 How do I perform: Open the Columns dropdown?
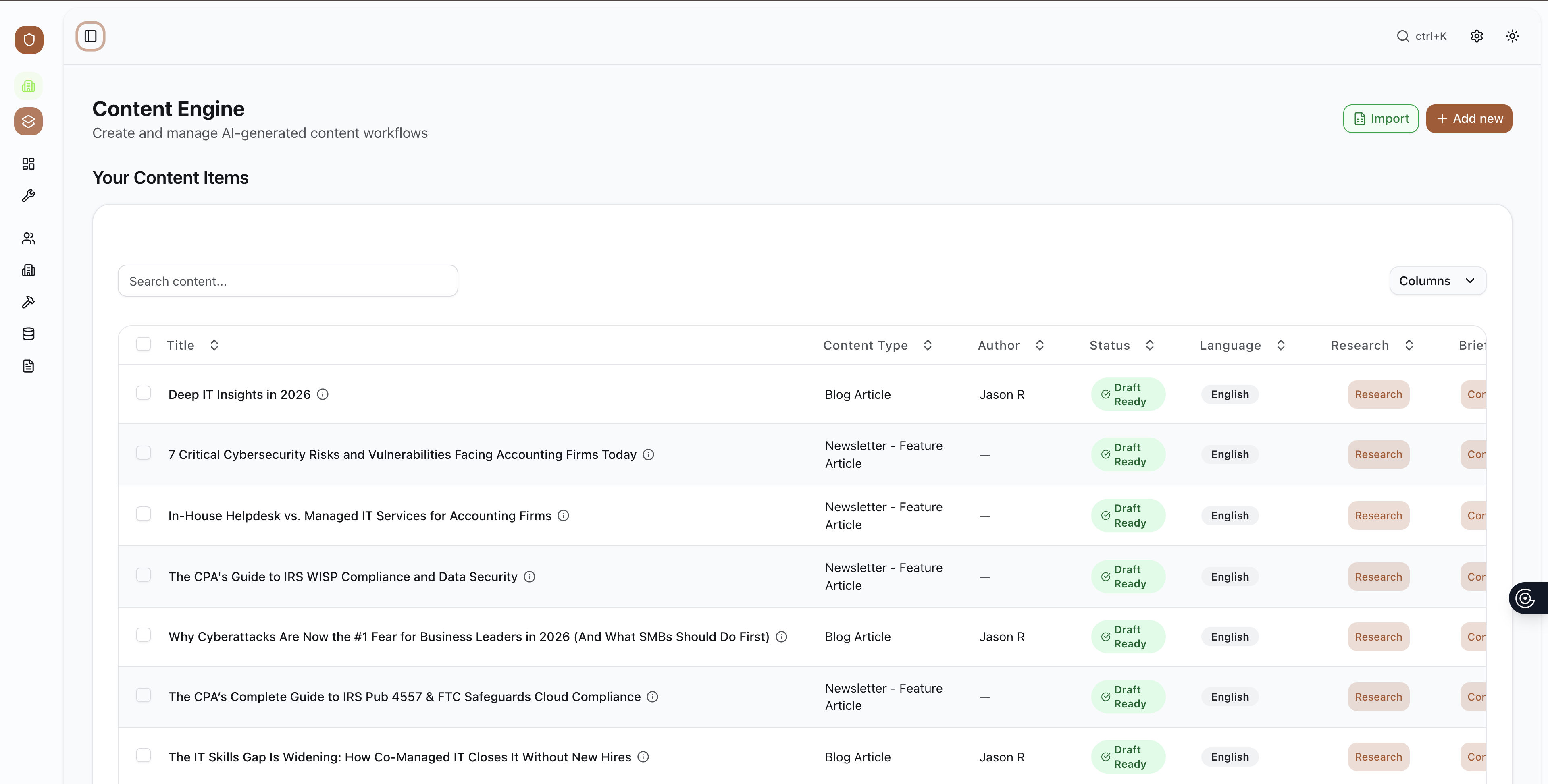pos(1438,280)
